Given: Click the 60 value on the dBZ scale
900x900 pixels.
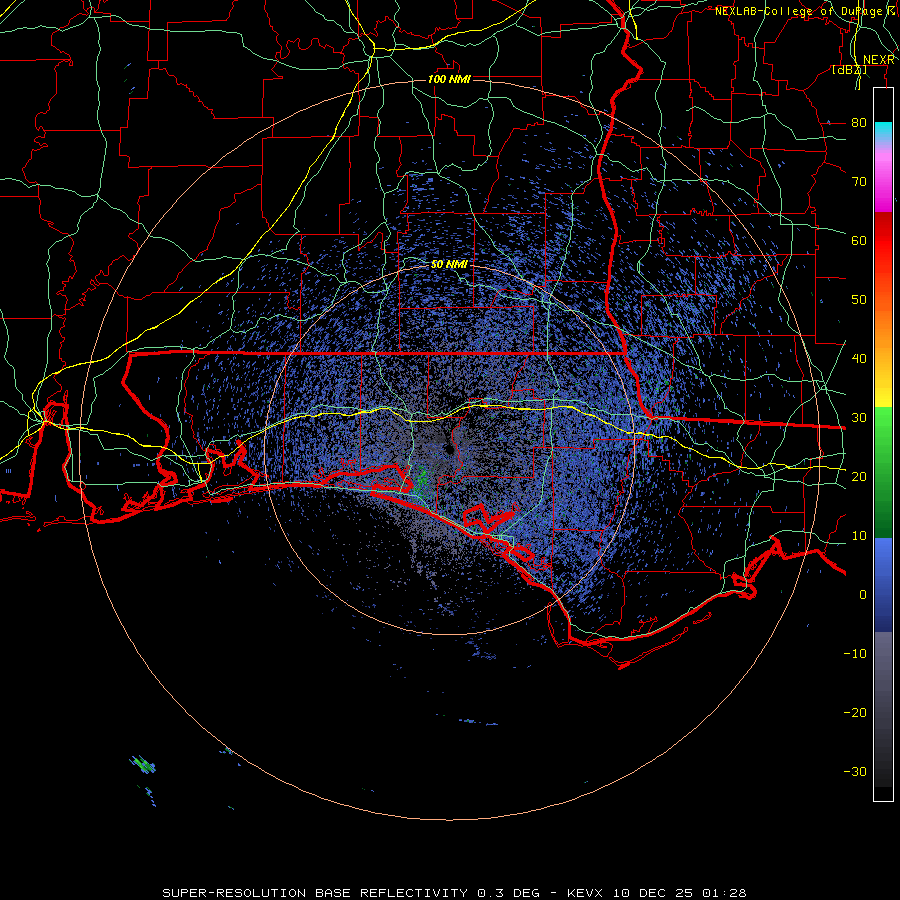Looking at the screenshot, I should click(x=859, y=240).
